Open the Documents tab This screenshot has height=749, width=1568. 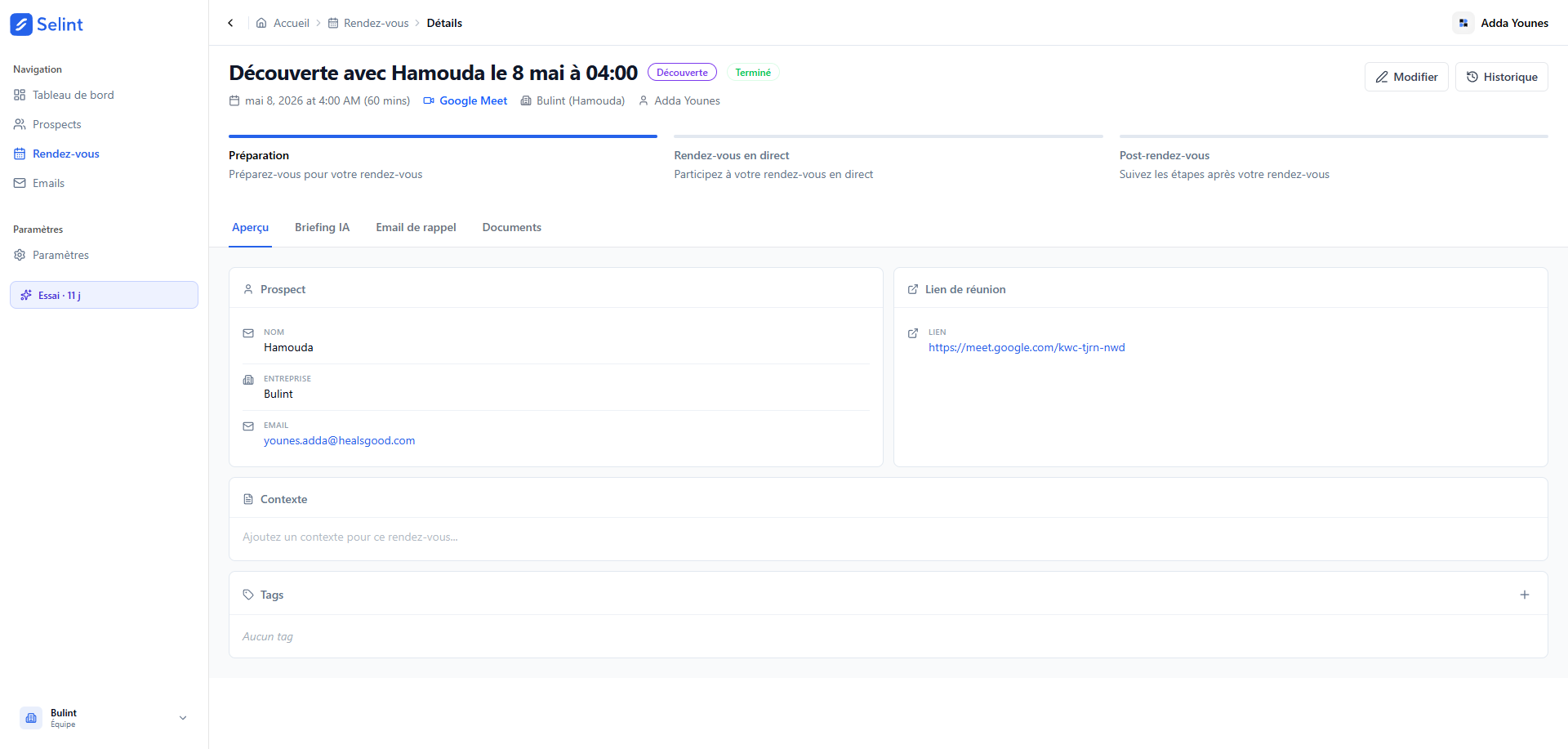[512, 227]
